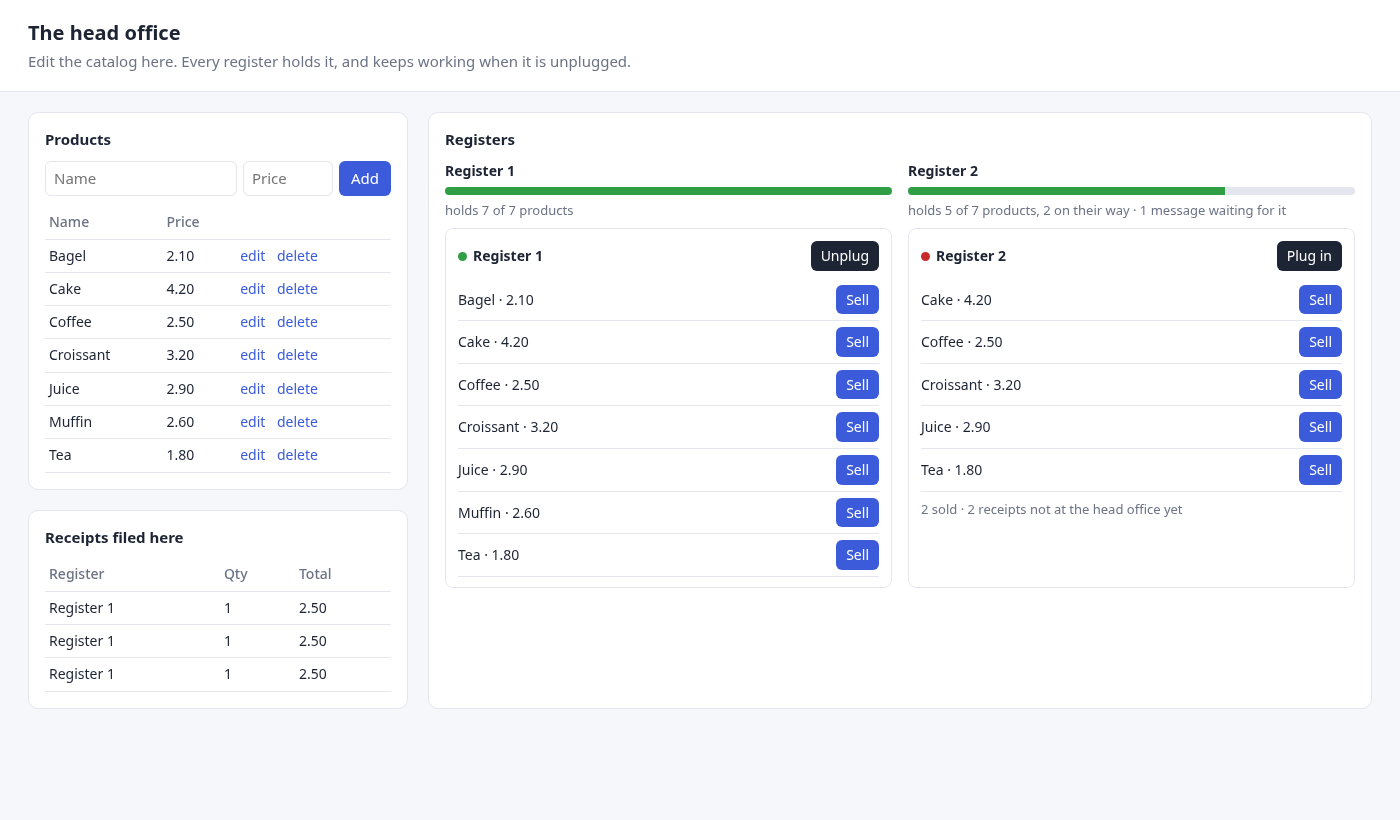Sell a Croissant on Register 1

click(x=857, y=427)
